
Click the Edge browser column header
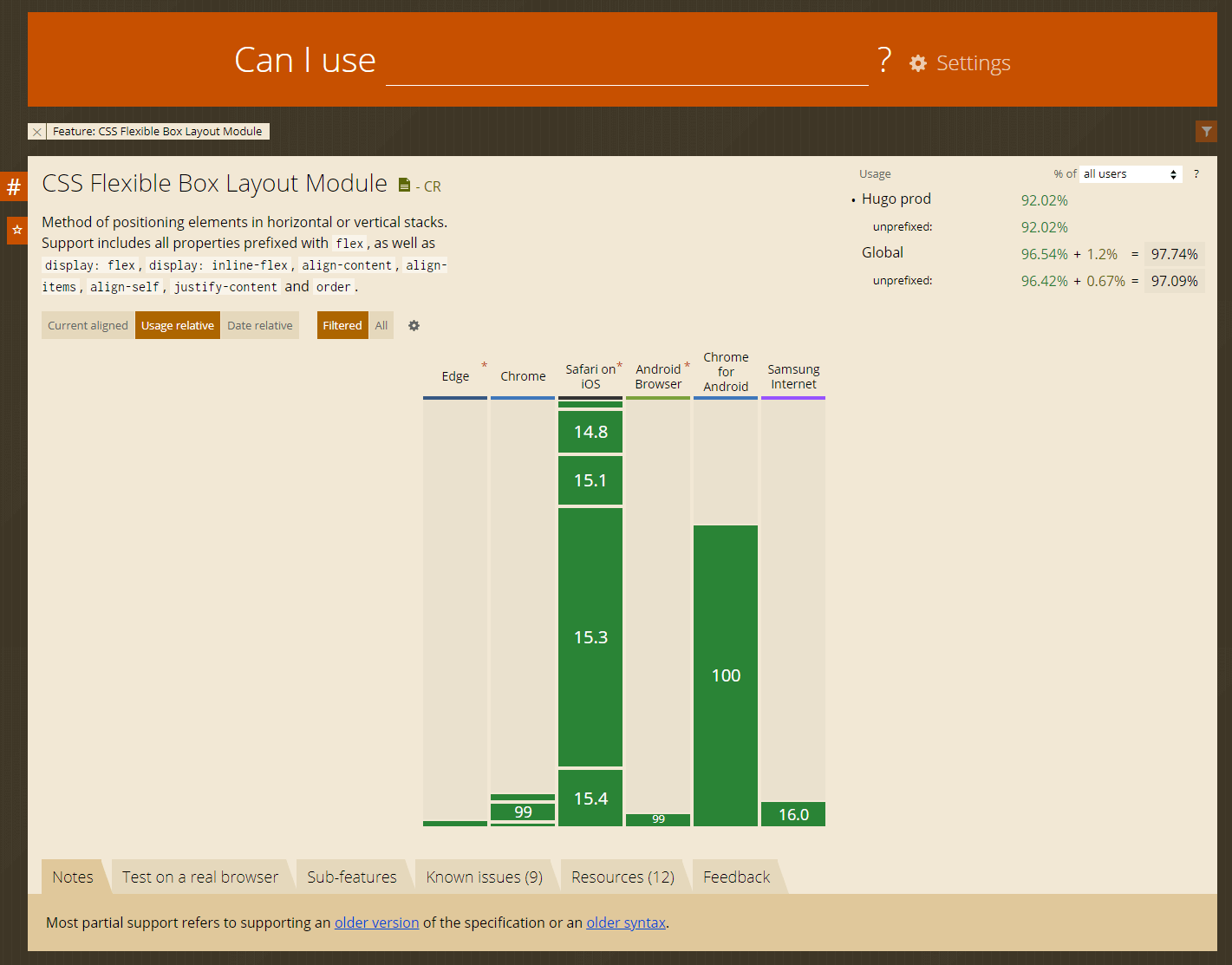[x=455, y=376]
